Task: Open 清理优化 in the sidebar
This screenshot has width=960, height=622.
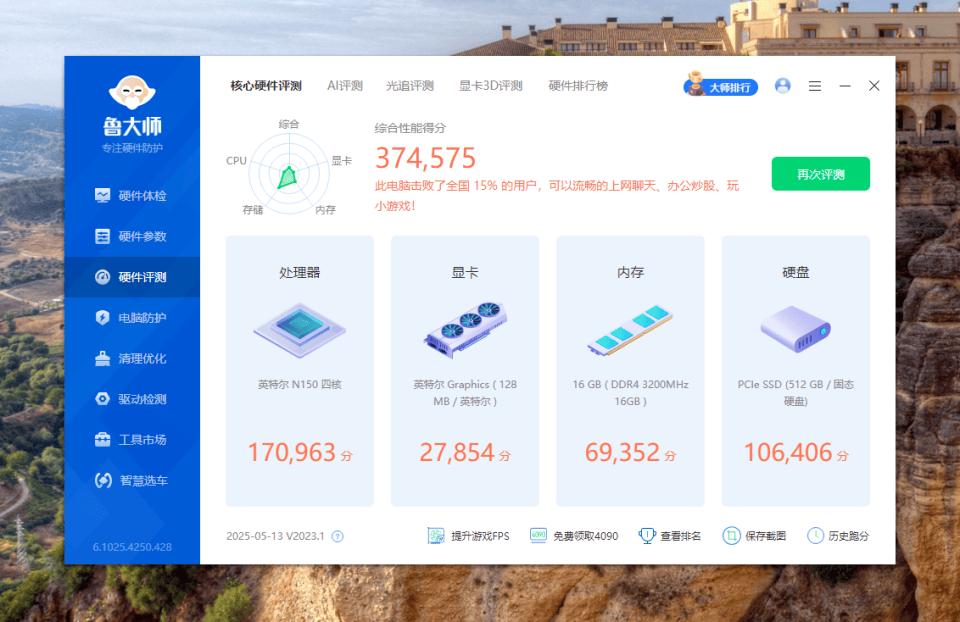Action: coord(132,358)
